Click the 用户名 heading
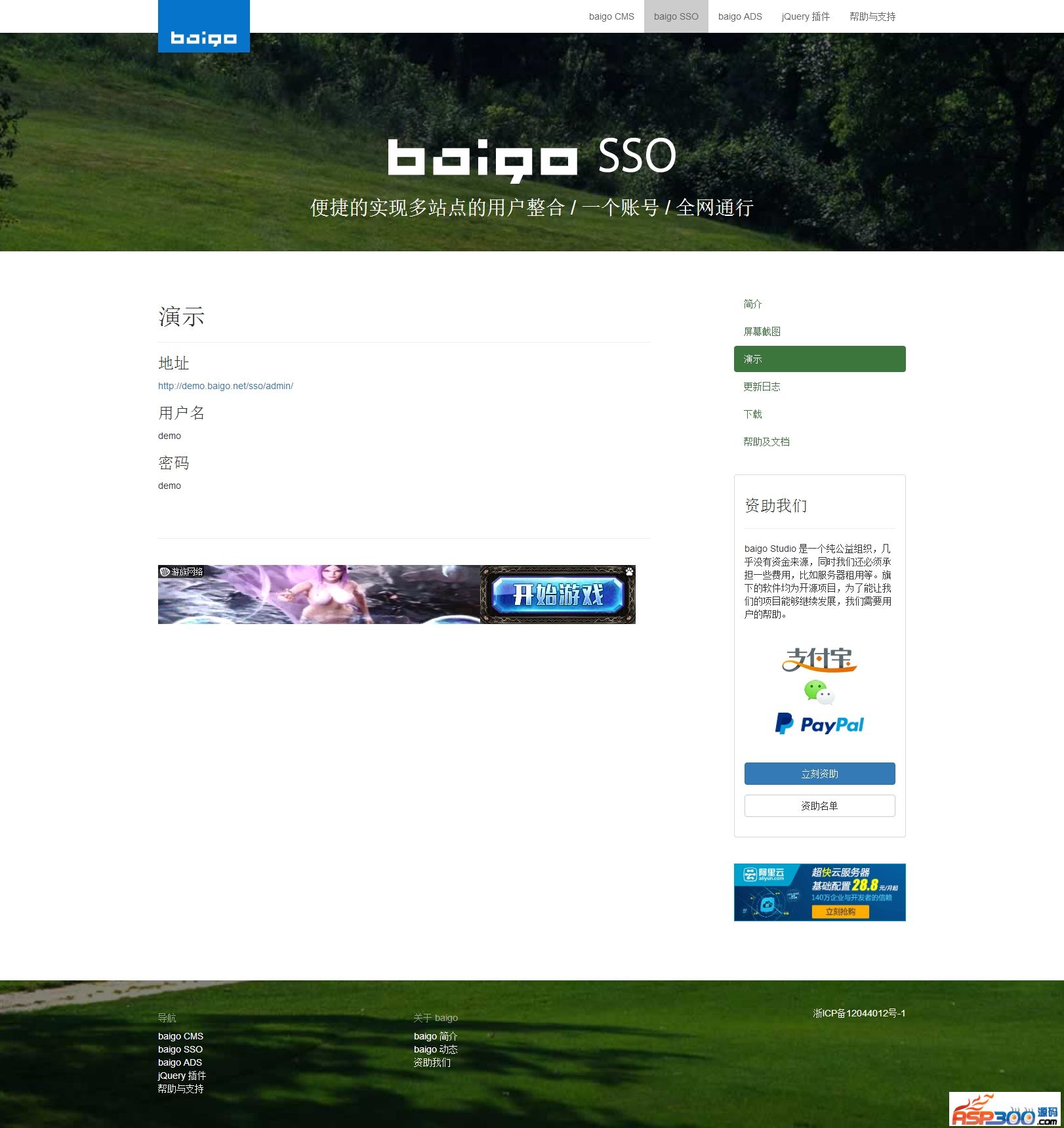The width and height of the screenshot is (1064, 1128). tap(182, 413)
